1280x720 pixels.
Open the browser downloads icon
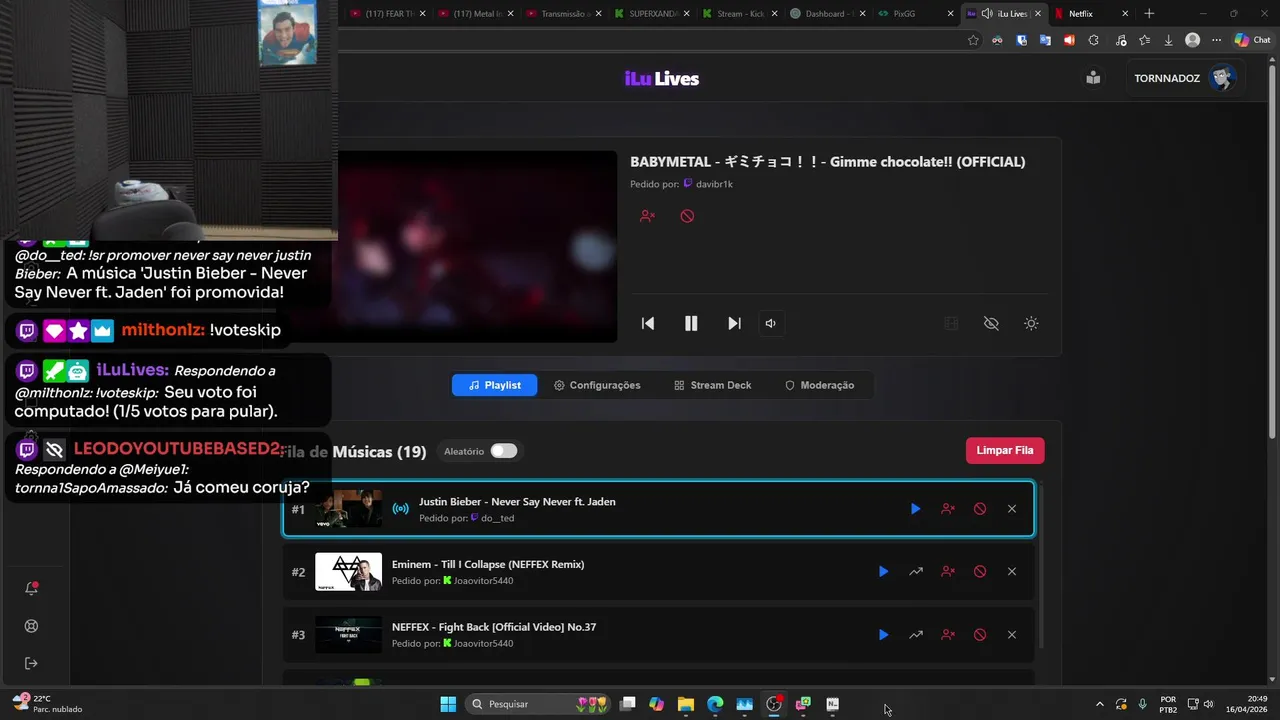(1168, 40)
